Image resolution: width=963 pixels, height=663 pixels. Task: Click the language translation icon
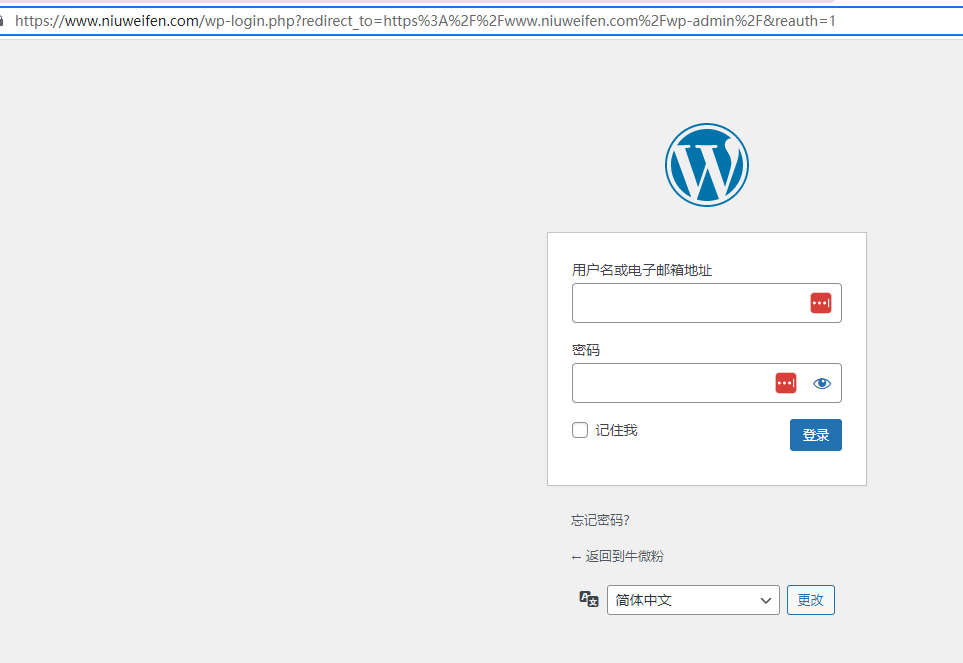click(x=589, y=599)
